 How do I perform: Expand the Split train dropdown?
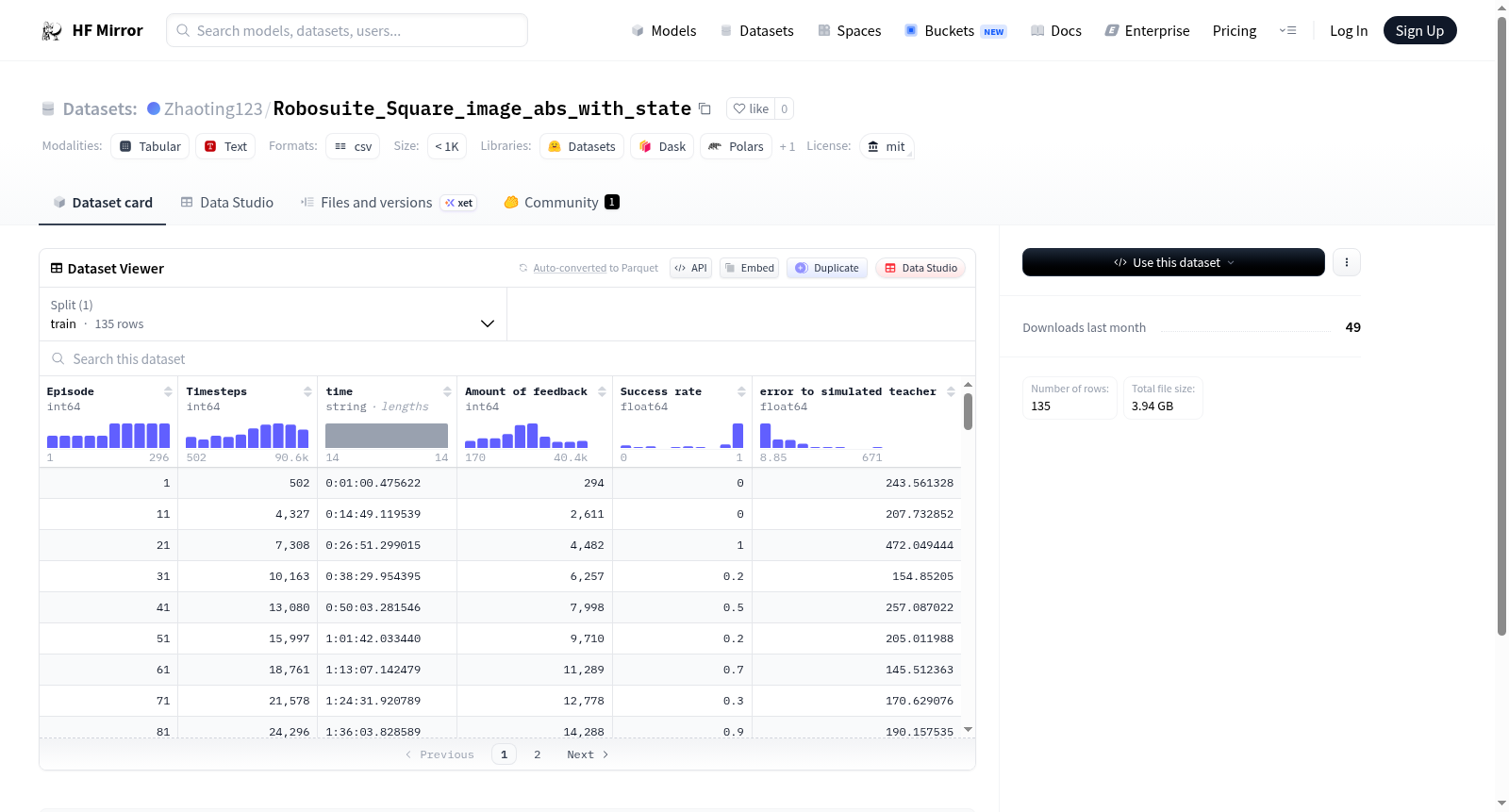click(274, 314)
